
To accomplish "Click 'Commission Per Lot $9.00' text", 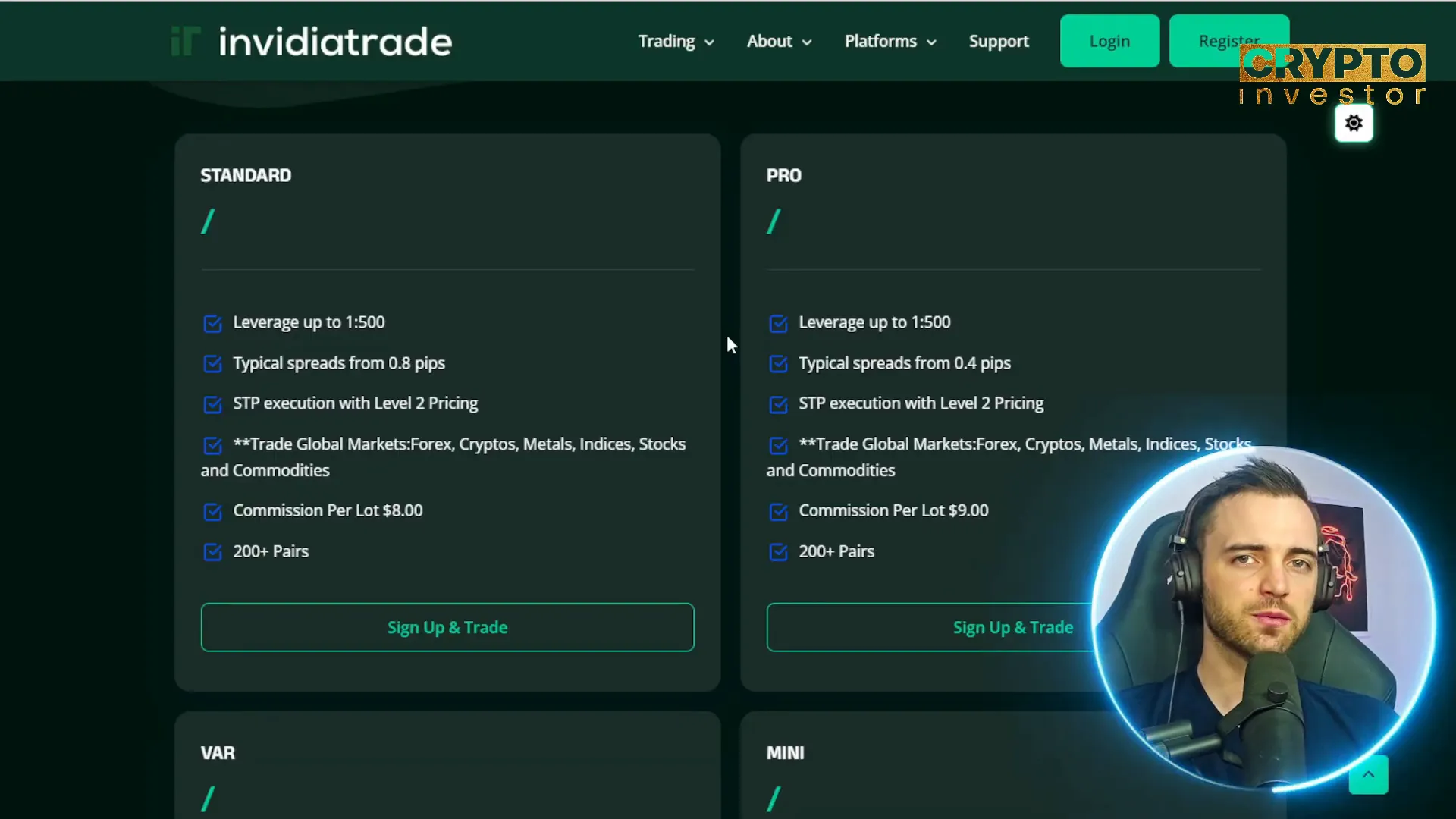I will tap(893, 510).
